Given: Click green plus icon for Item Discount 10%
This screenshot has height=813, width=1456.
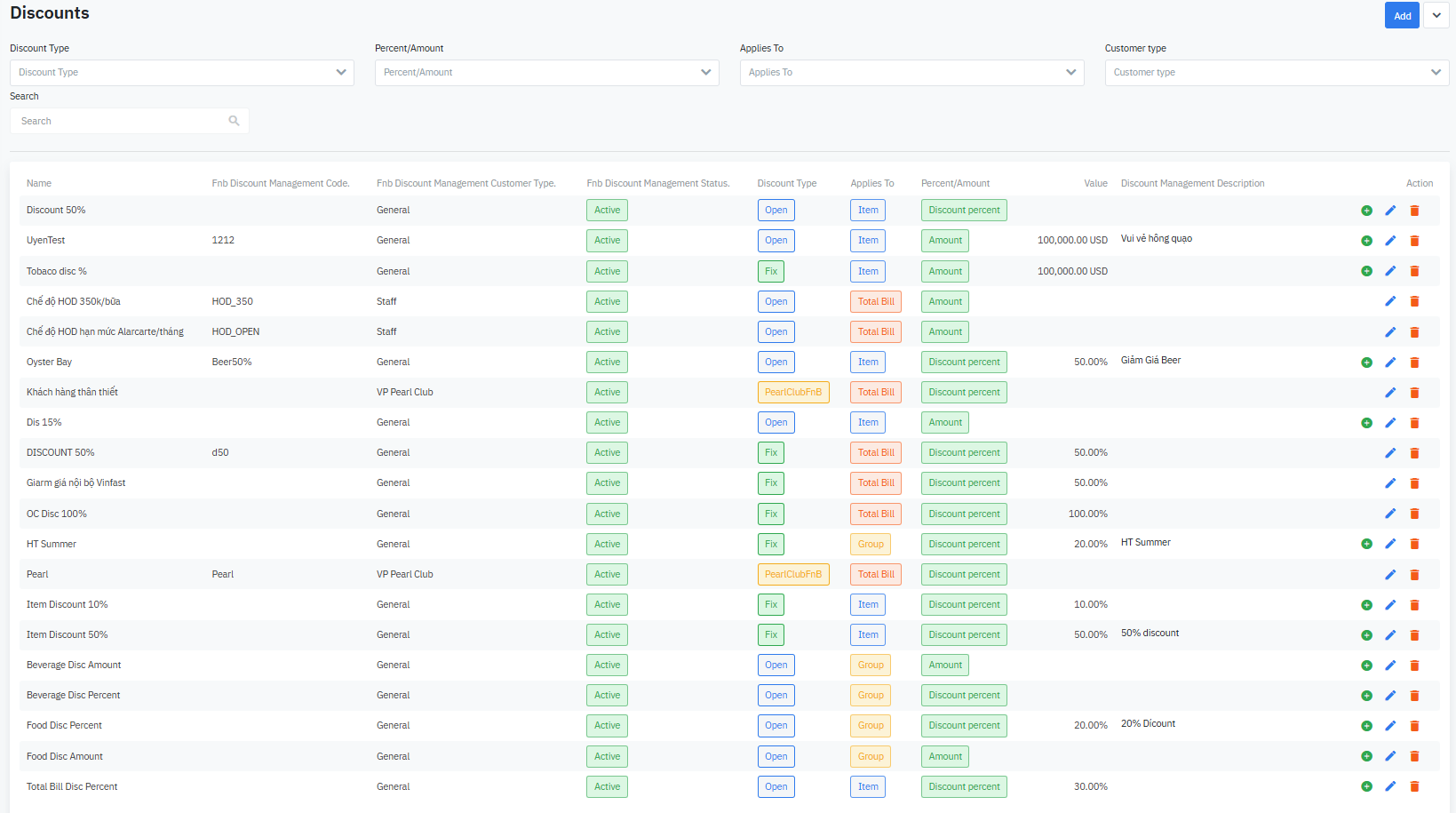Looking at the screenshot, I should (1366, 605).
